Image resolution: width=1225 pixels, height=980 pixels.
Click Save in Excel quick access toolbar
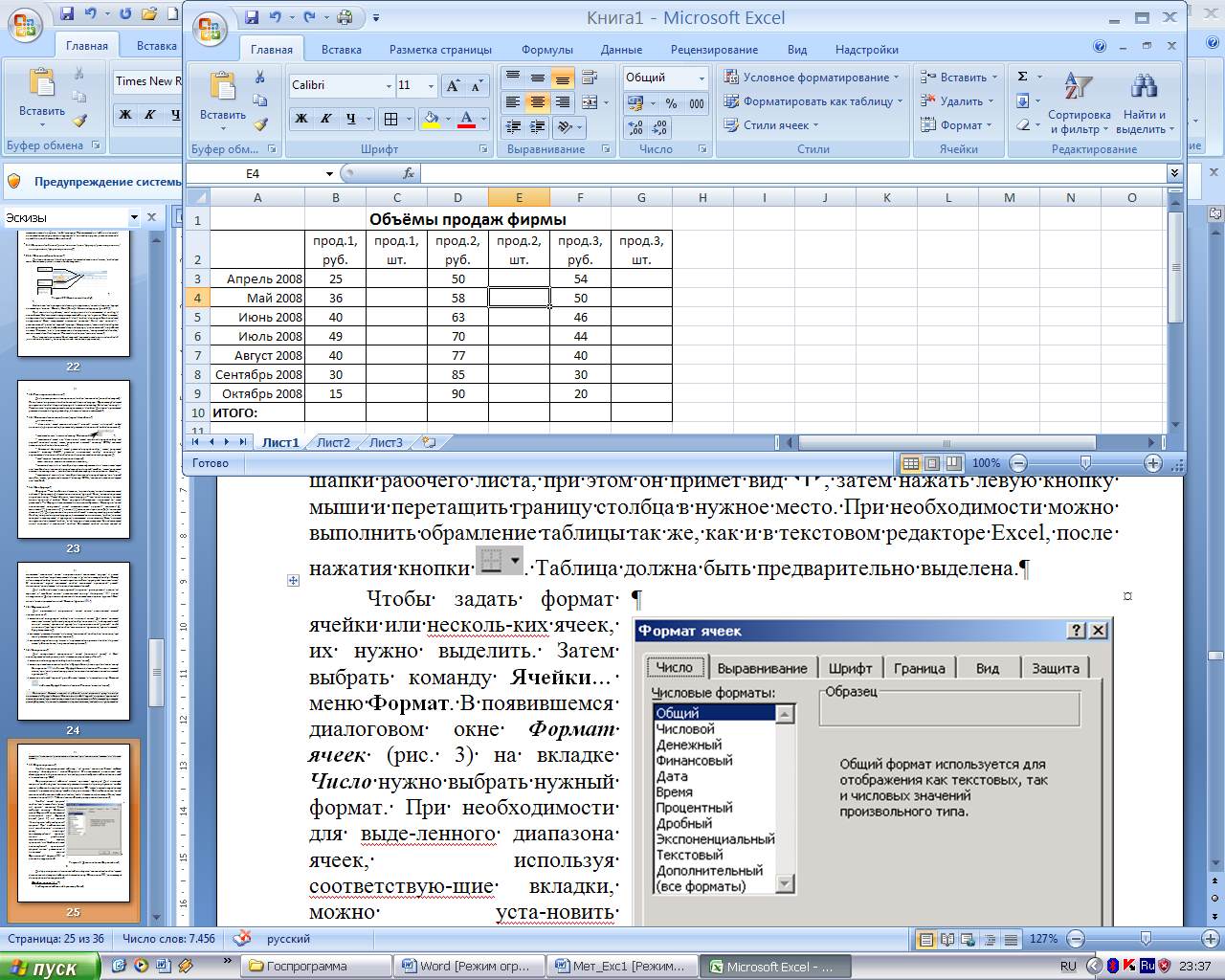click(x=252, y=17)
